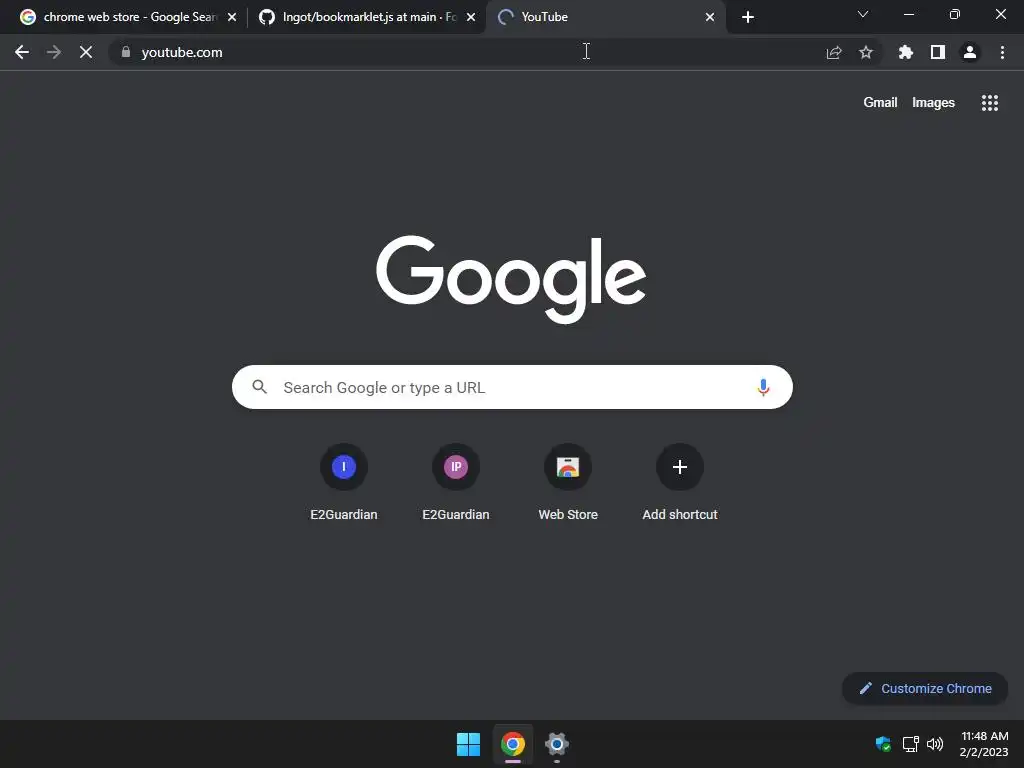
Task: Switch to the Ingot bookmarklet.js GitHub tab
Action: coord(368,17)
